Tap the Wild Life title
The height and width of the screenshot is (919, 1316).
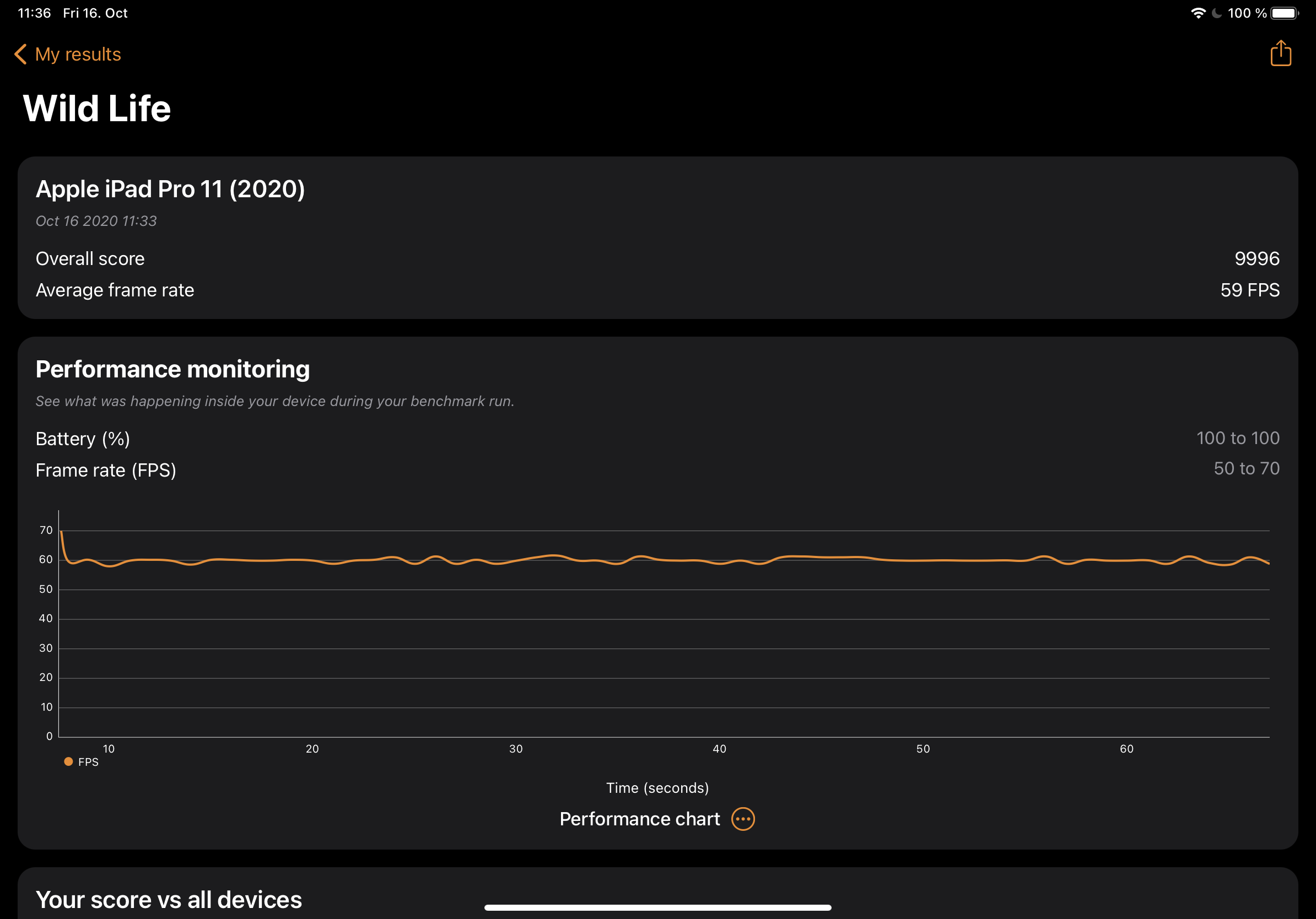[97, 109]
